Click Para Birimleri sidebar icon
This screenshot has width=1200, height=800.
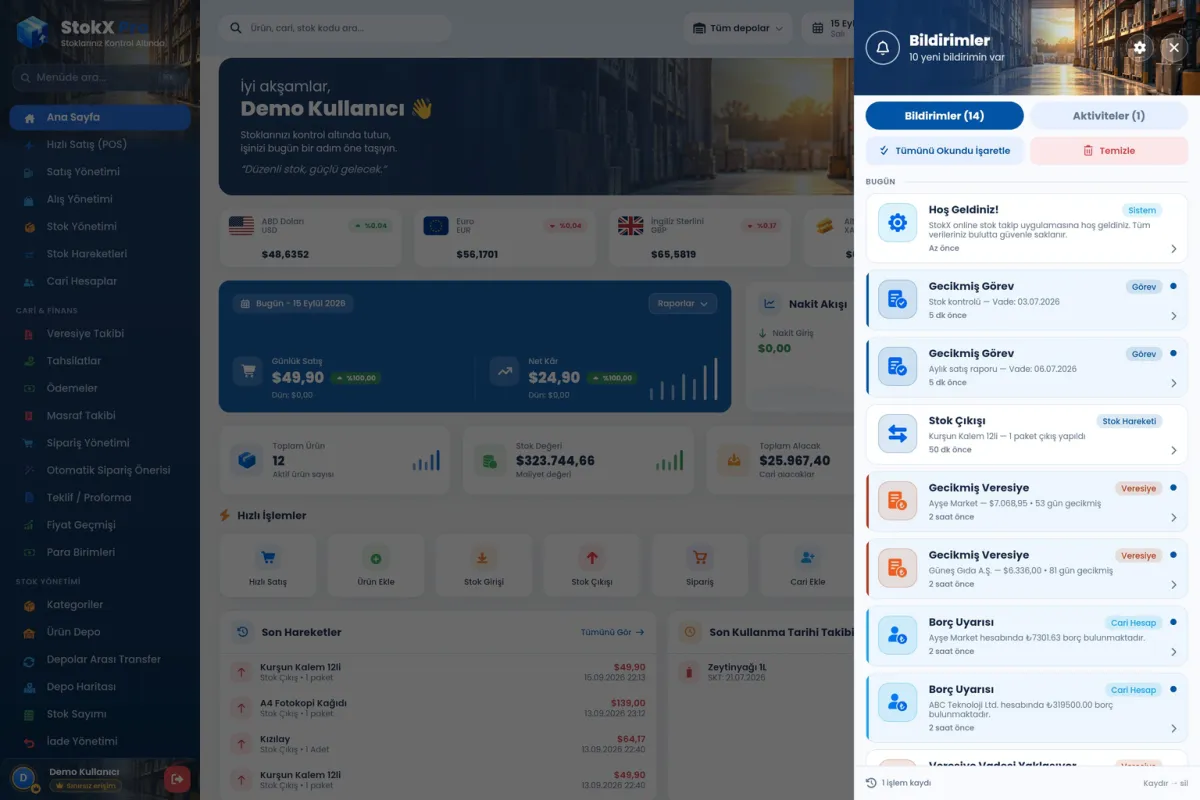(29, 552)
